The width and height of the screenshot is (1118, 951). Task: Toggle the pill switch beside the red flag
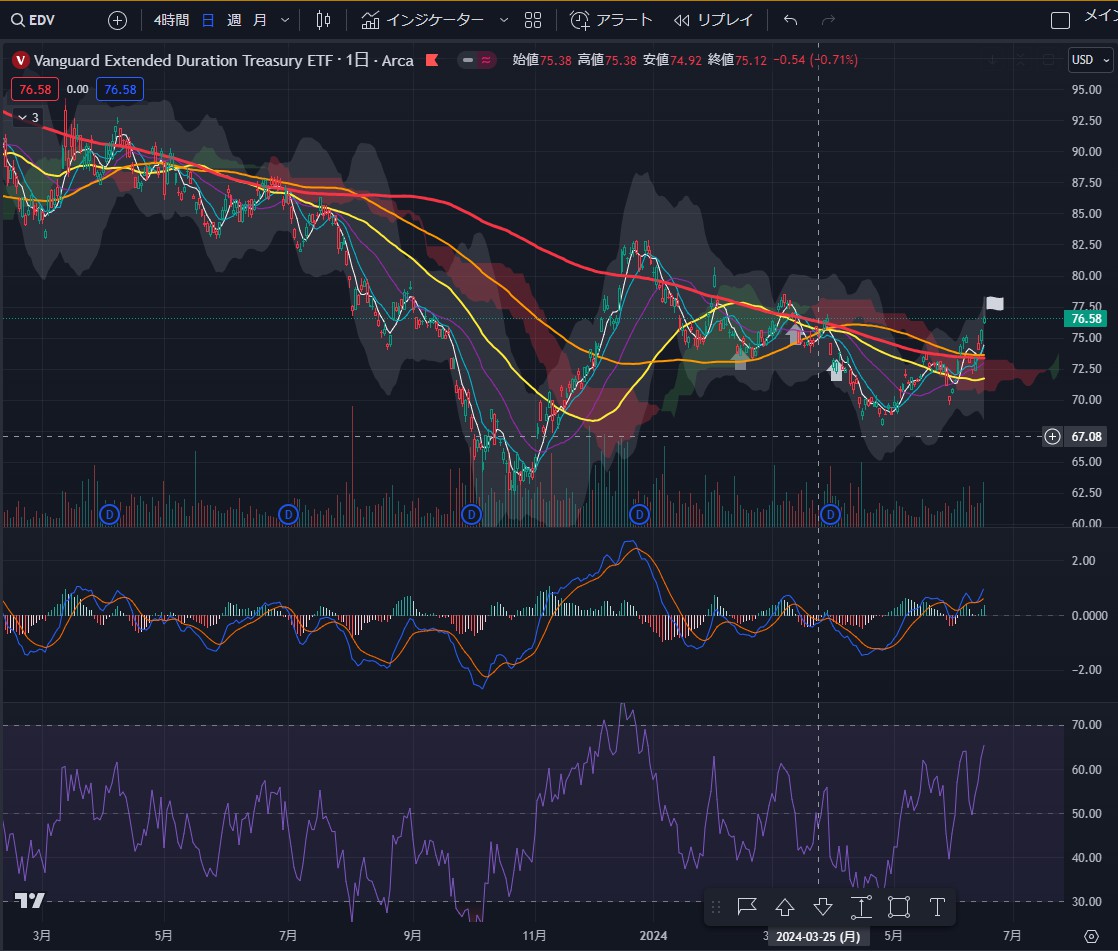pos(477,60)
